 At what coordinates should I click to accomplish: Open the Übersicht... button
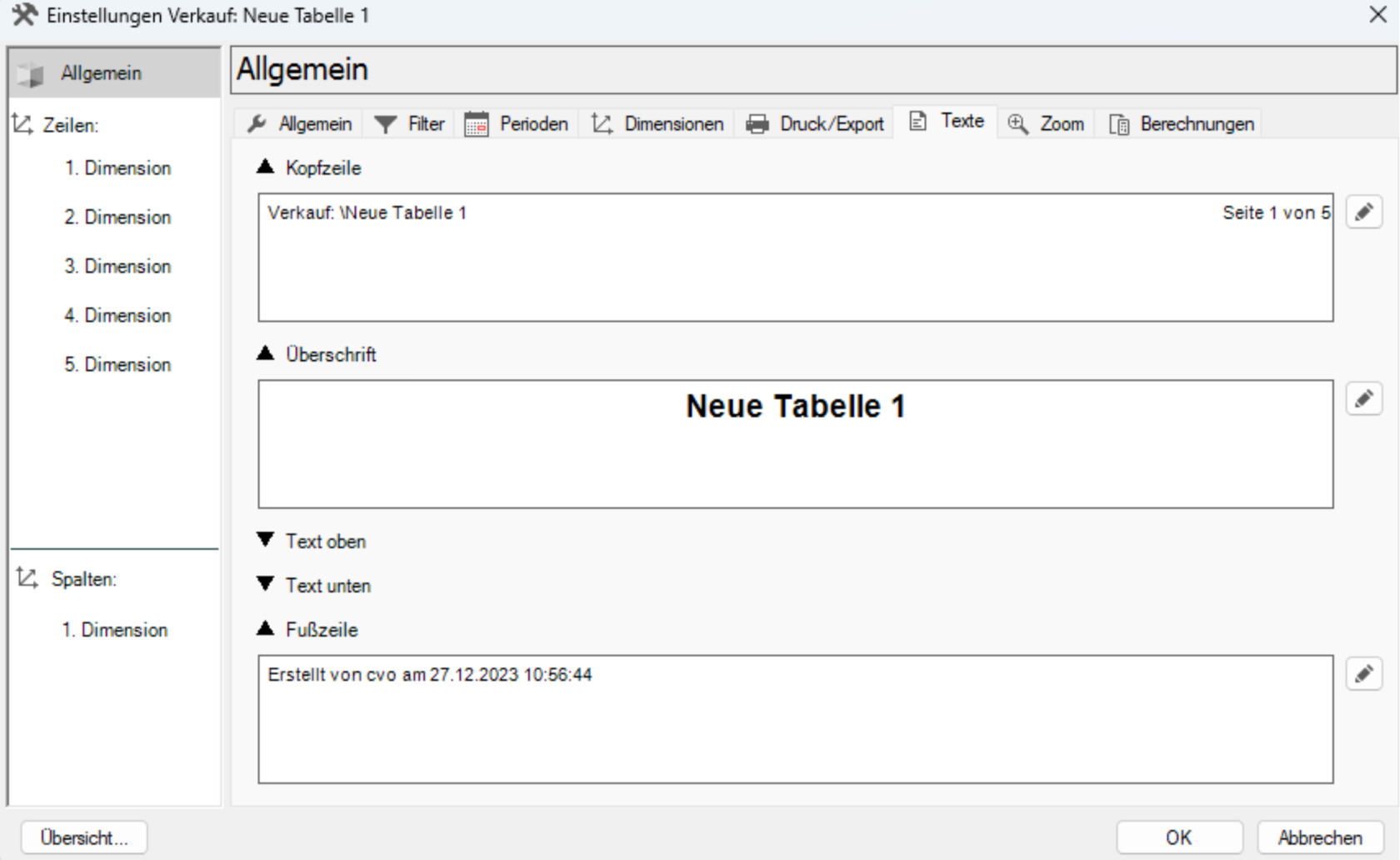[84, 837]
